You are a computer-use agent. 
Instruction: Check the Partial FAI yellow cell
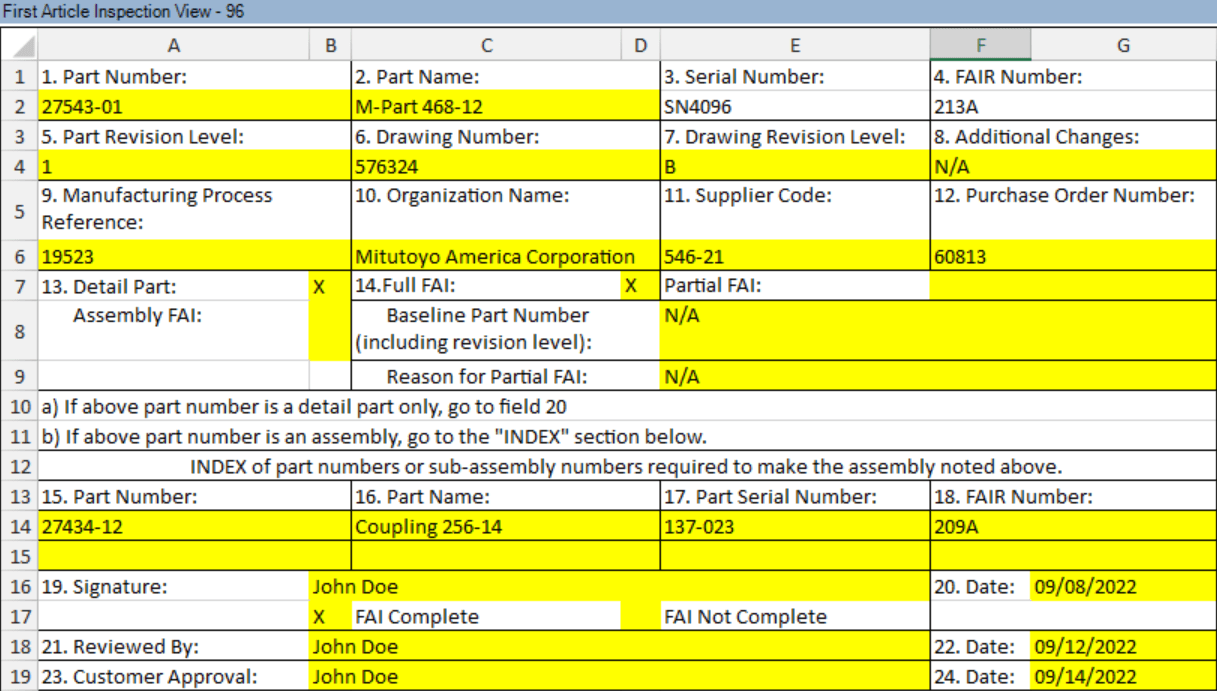[x=1072, y=286]
